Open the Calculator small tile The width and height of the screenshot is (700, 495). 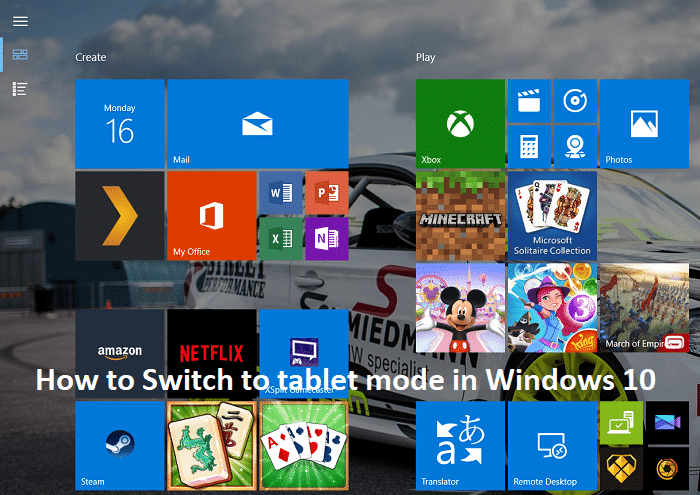528,147
